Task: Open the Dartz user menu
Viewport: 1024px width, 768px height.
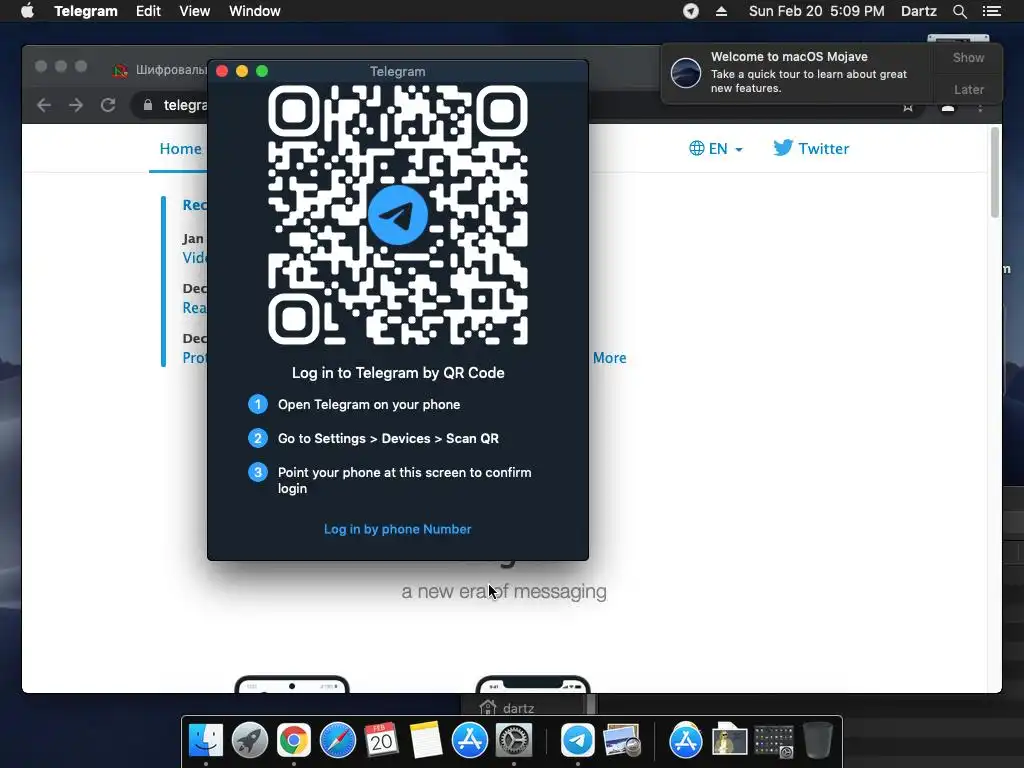Action: 919,11
